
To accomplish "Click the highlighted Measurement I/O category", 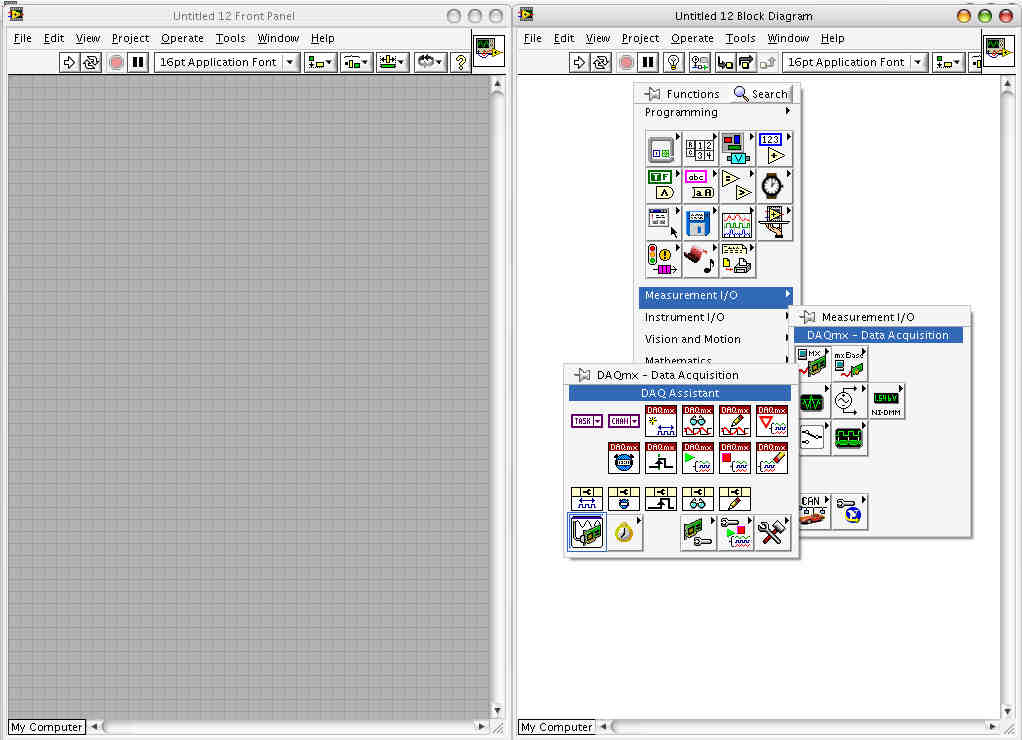I will tap(715, 295).
